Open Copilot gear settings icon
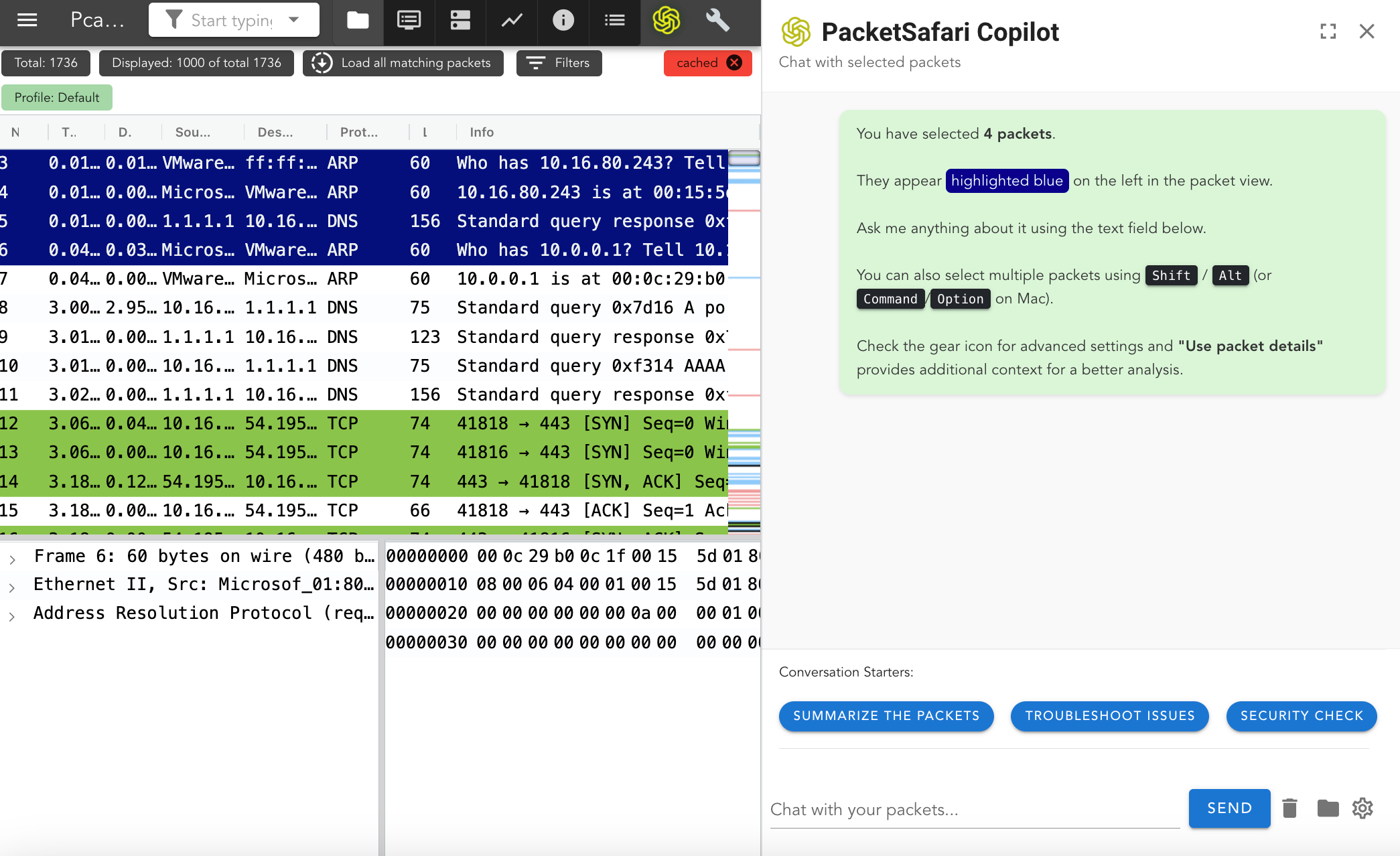The image size is (1400, 856). point(1362,808)
